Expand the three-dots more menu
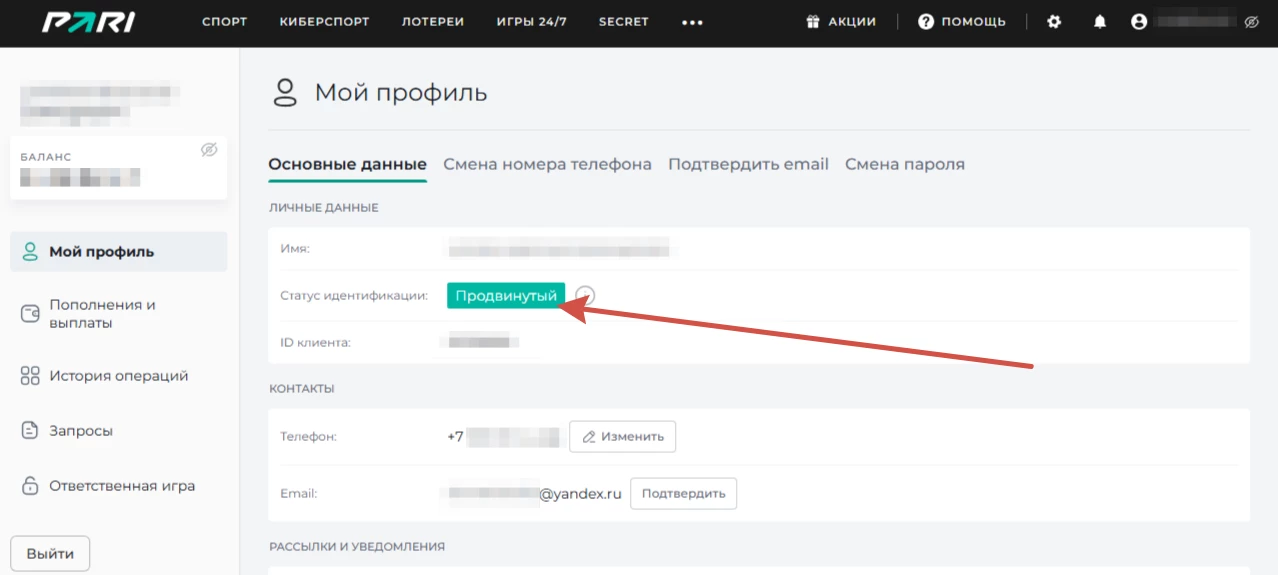Viewport: 1278px width, 575px height. click(x=692, y=22)
